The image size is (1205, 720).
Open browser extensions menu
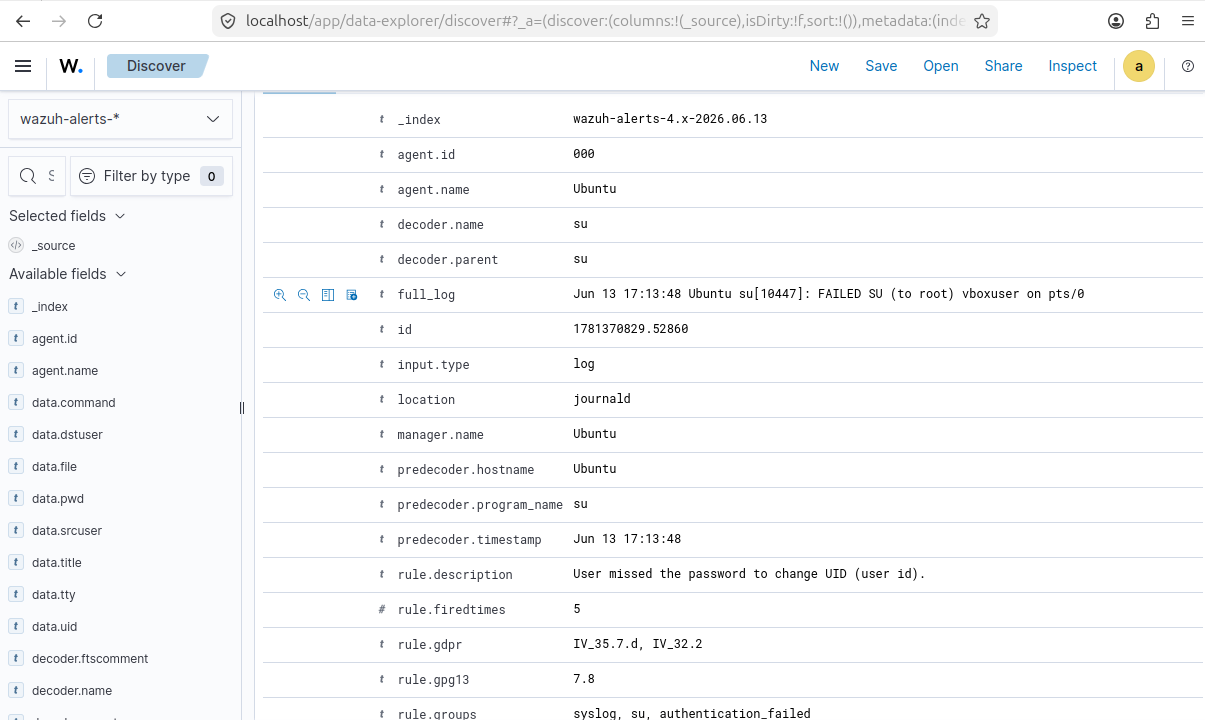pos(1152,21)
